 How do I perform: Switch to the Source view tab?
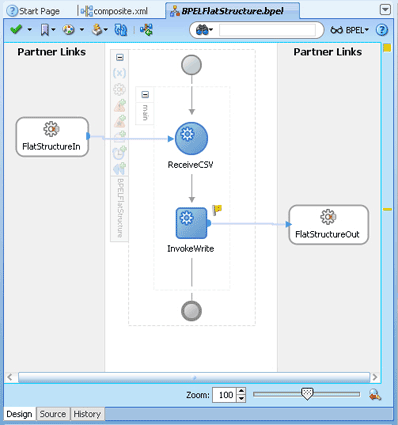click(53, 414)
